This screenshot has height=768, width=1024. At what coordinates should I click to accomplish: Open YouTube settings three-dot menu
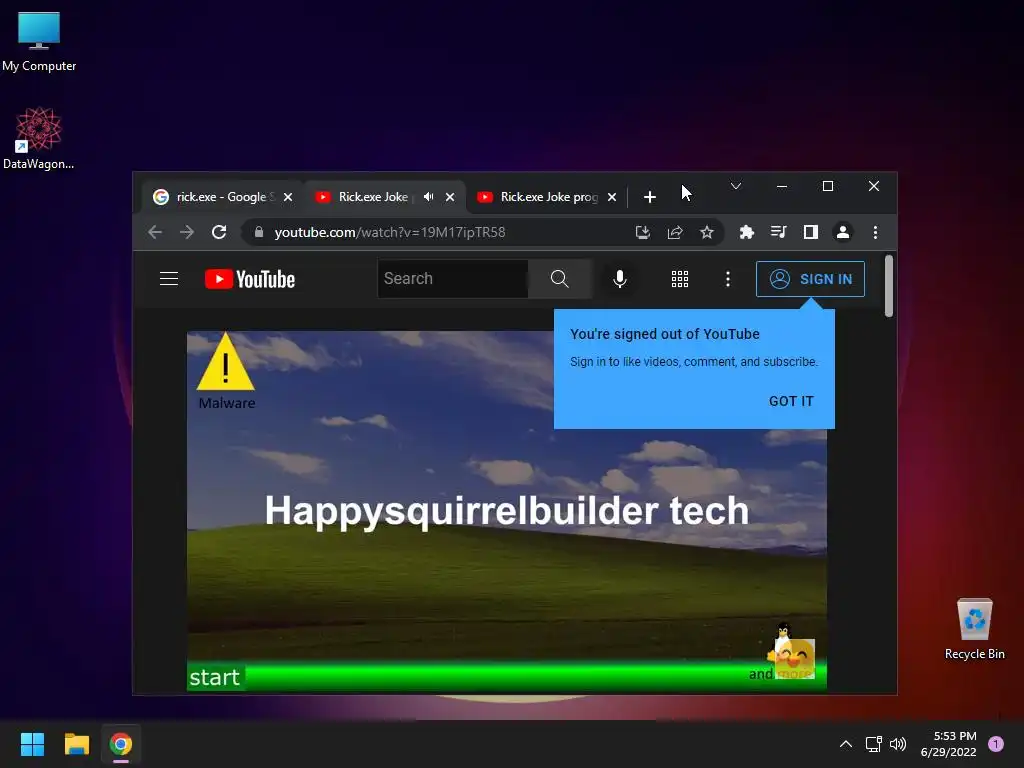(728, 279)
